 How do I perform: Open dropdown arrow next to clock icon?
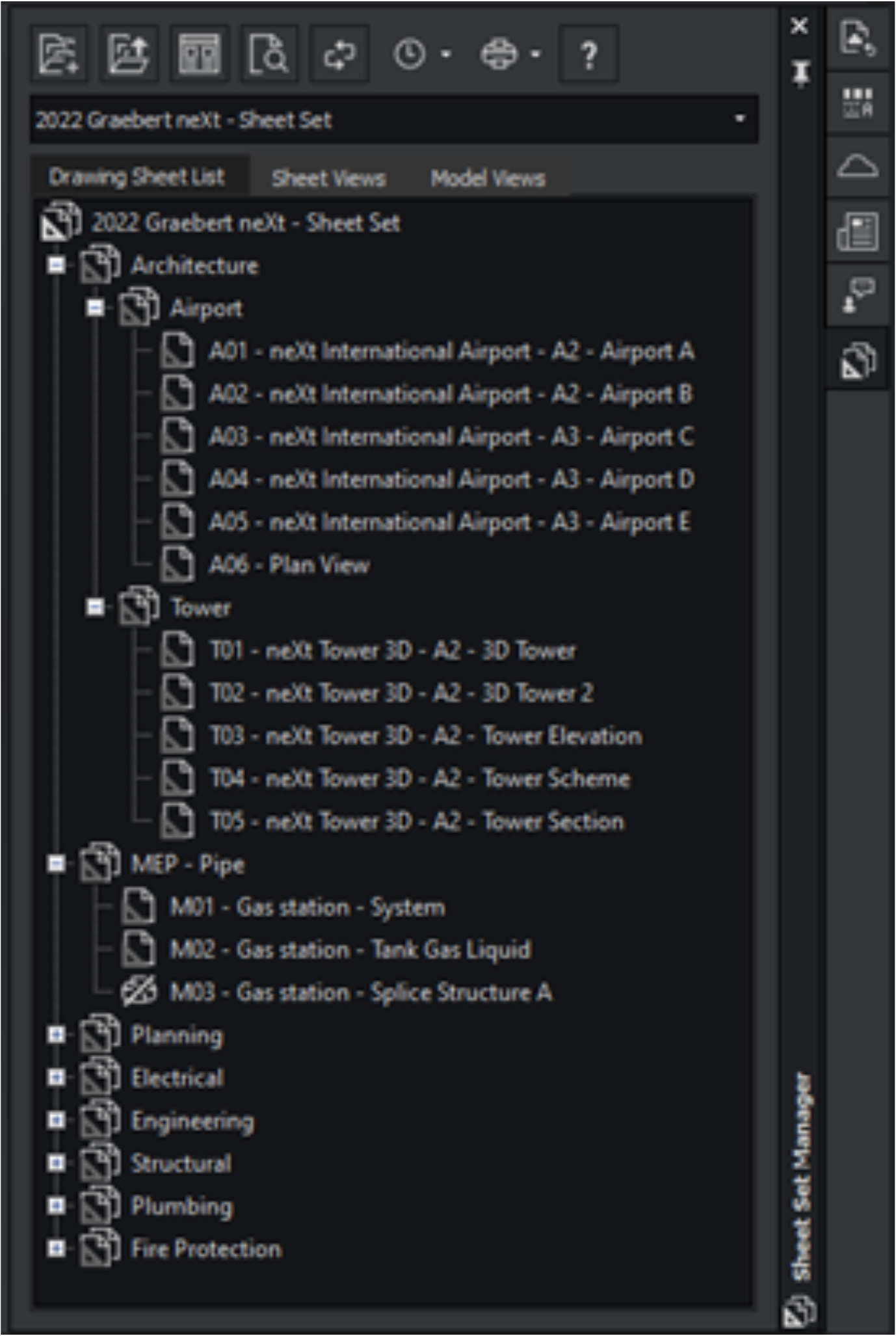click(x=446, y=54)
